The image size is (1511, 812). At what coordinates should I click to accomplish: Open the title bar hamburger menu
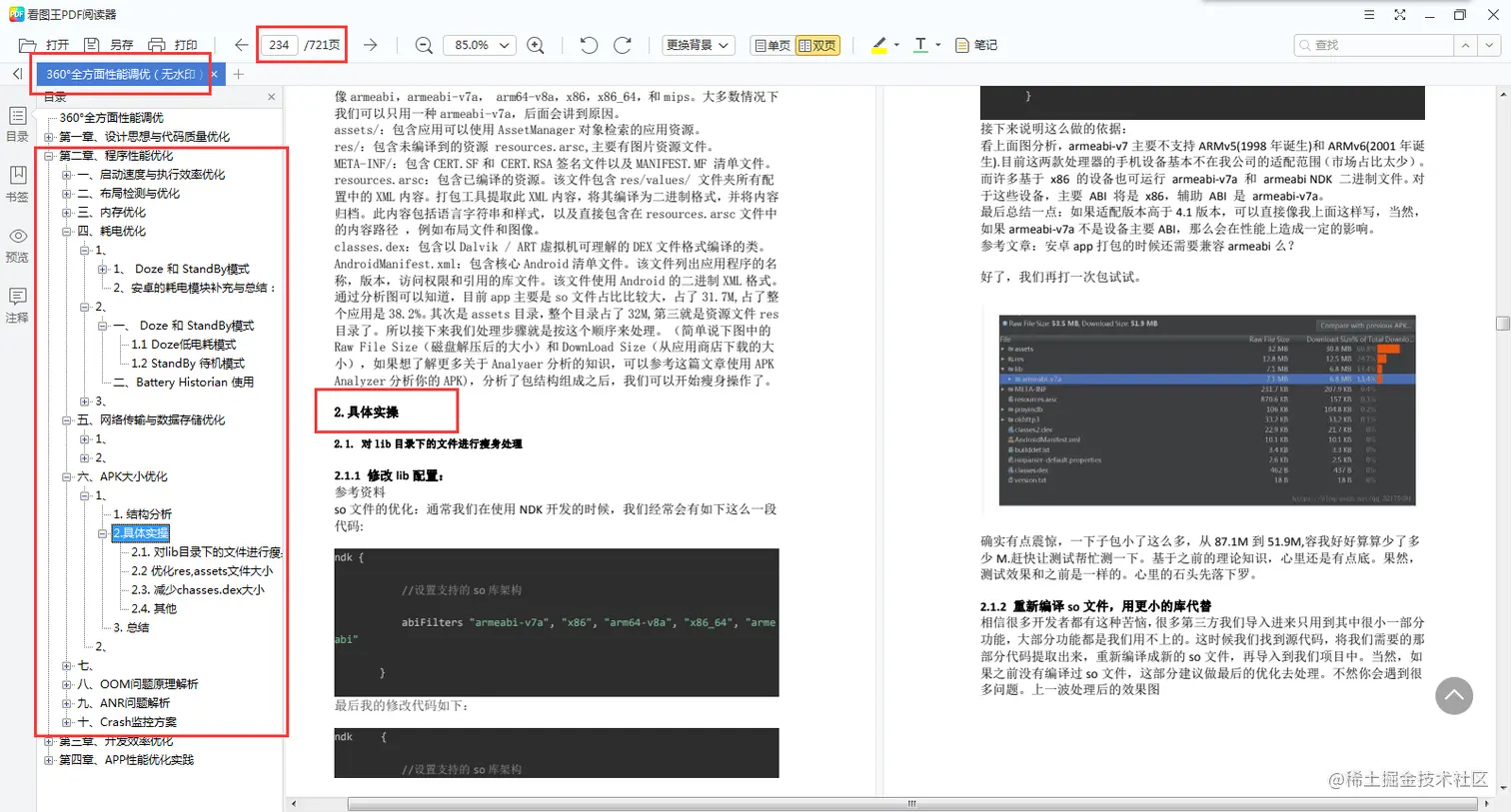[x=1369, y=15]
